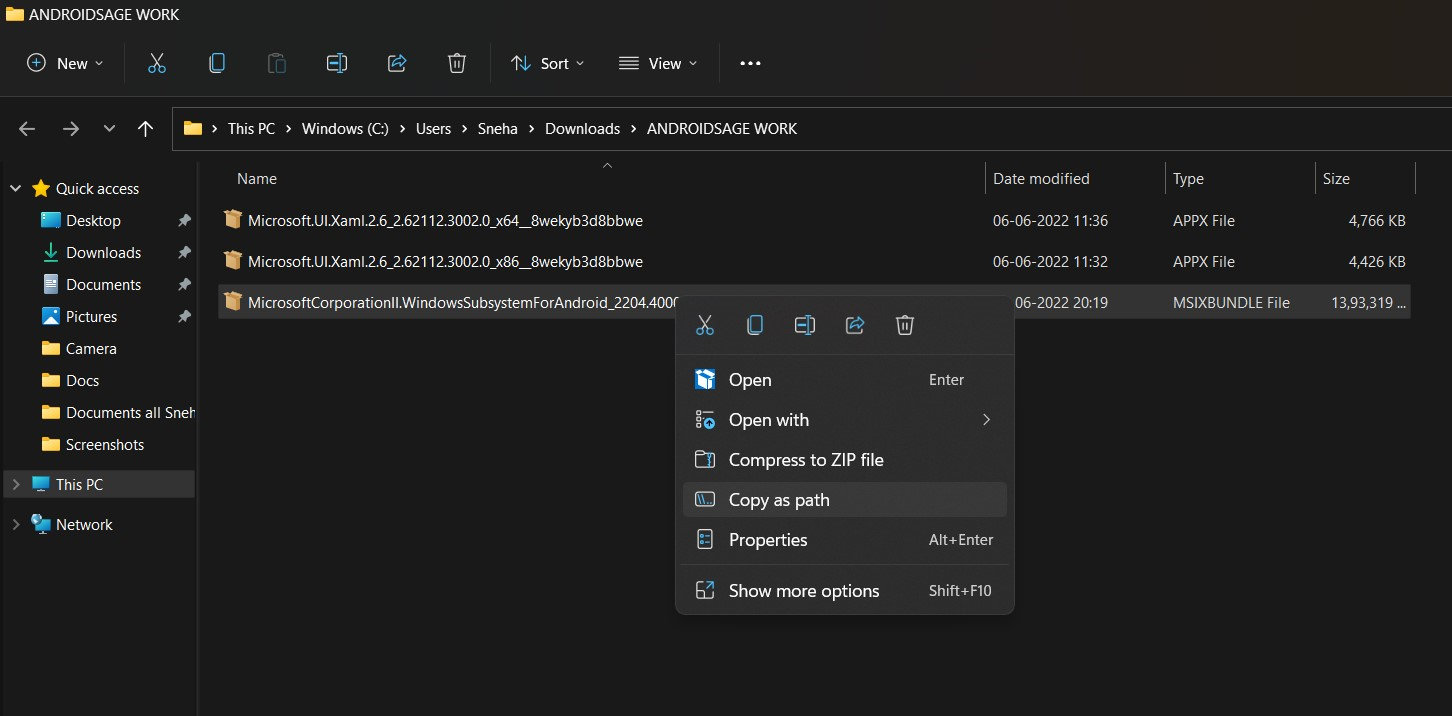Click Windows (C:) in the address bar
The height and width of the screenshot is (716, 1452).
point(345,129)
